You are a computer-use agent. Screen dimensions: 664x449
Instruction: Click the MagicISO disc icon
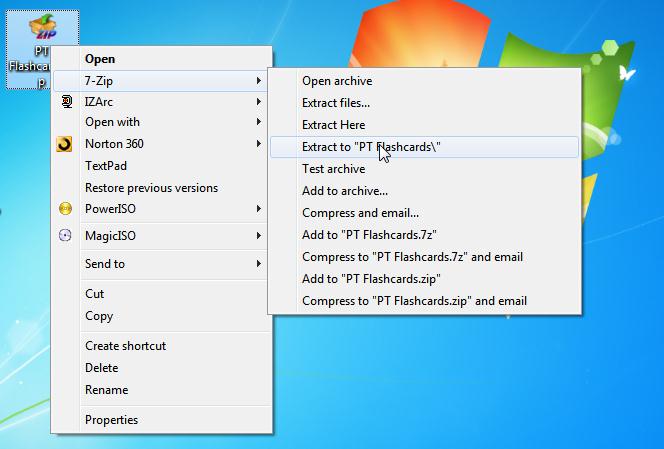65,235
